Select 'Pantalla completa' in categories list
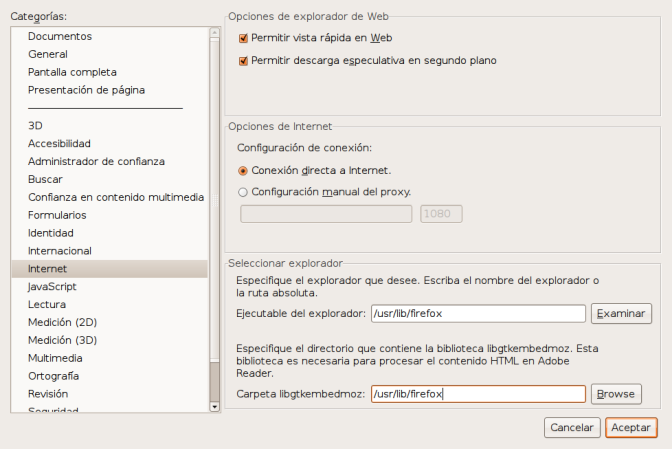This screenshot has width=672, height=449. coord(72,72)
